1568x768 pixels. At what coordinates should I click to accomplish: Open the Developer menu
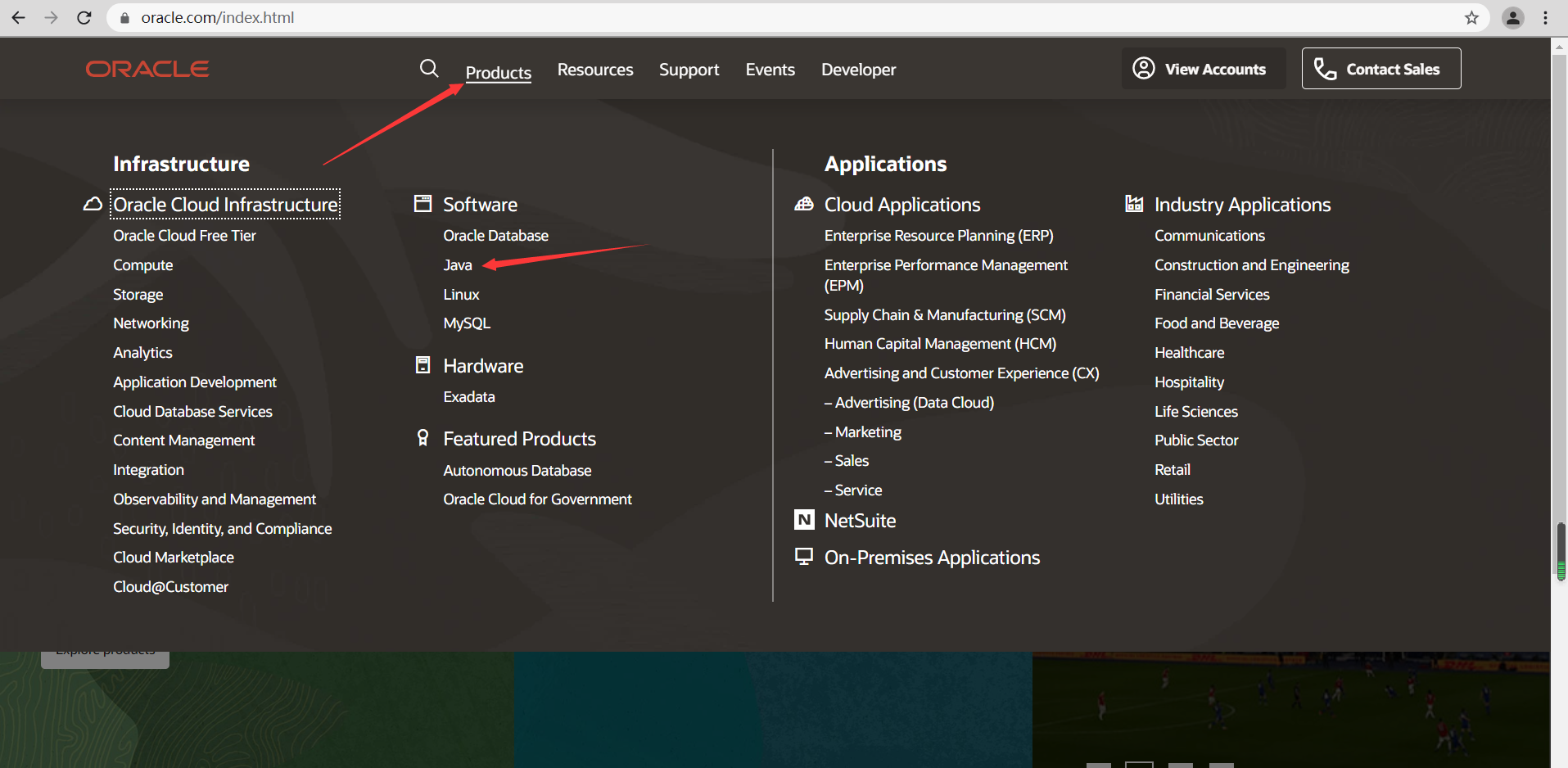click(x=859, y=70)
